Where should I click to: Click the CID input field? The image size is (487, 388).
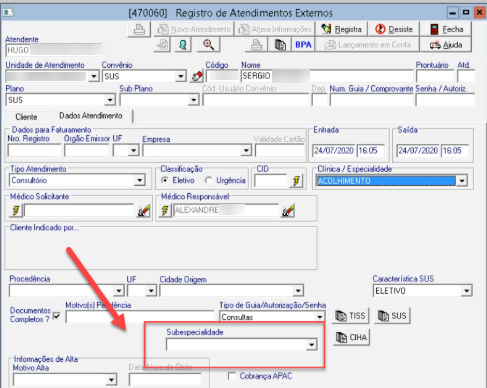(270, 181)
